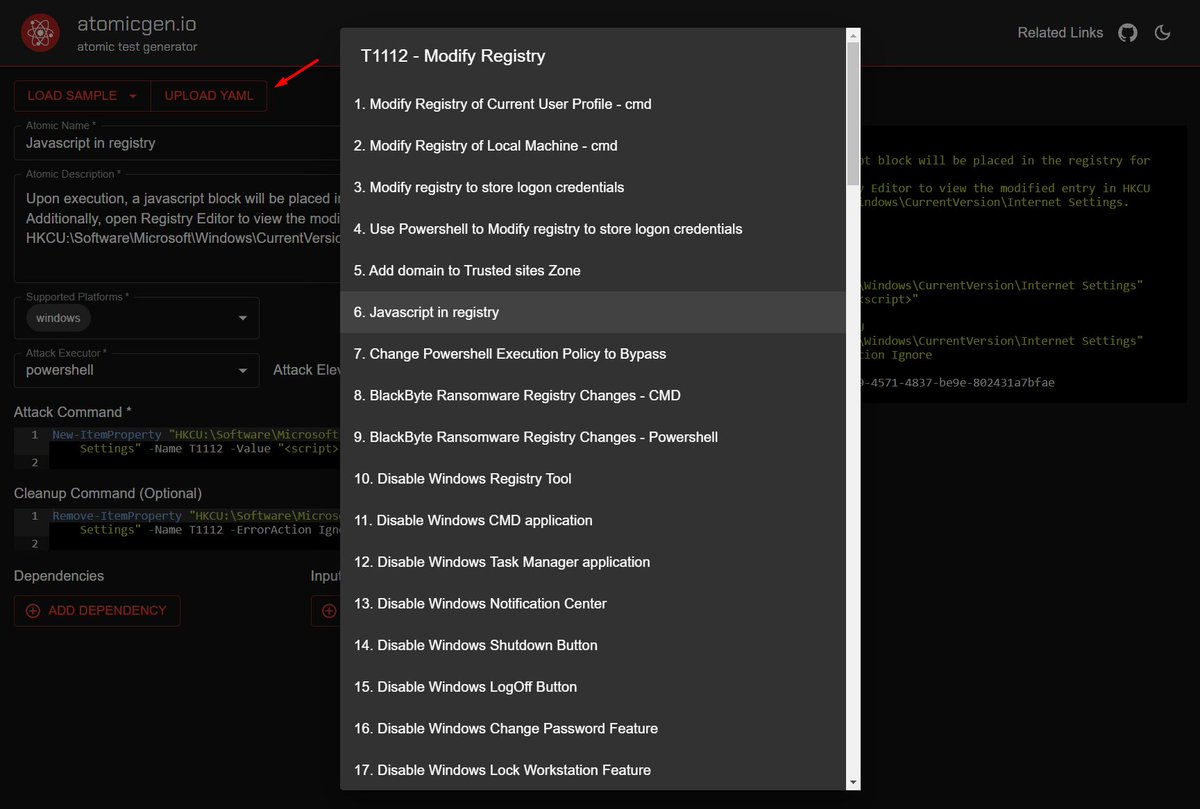Click the Atomic Name input field
This screenshot has height=809, width=1200.
click(177, 143)
